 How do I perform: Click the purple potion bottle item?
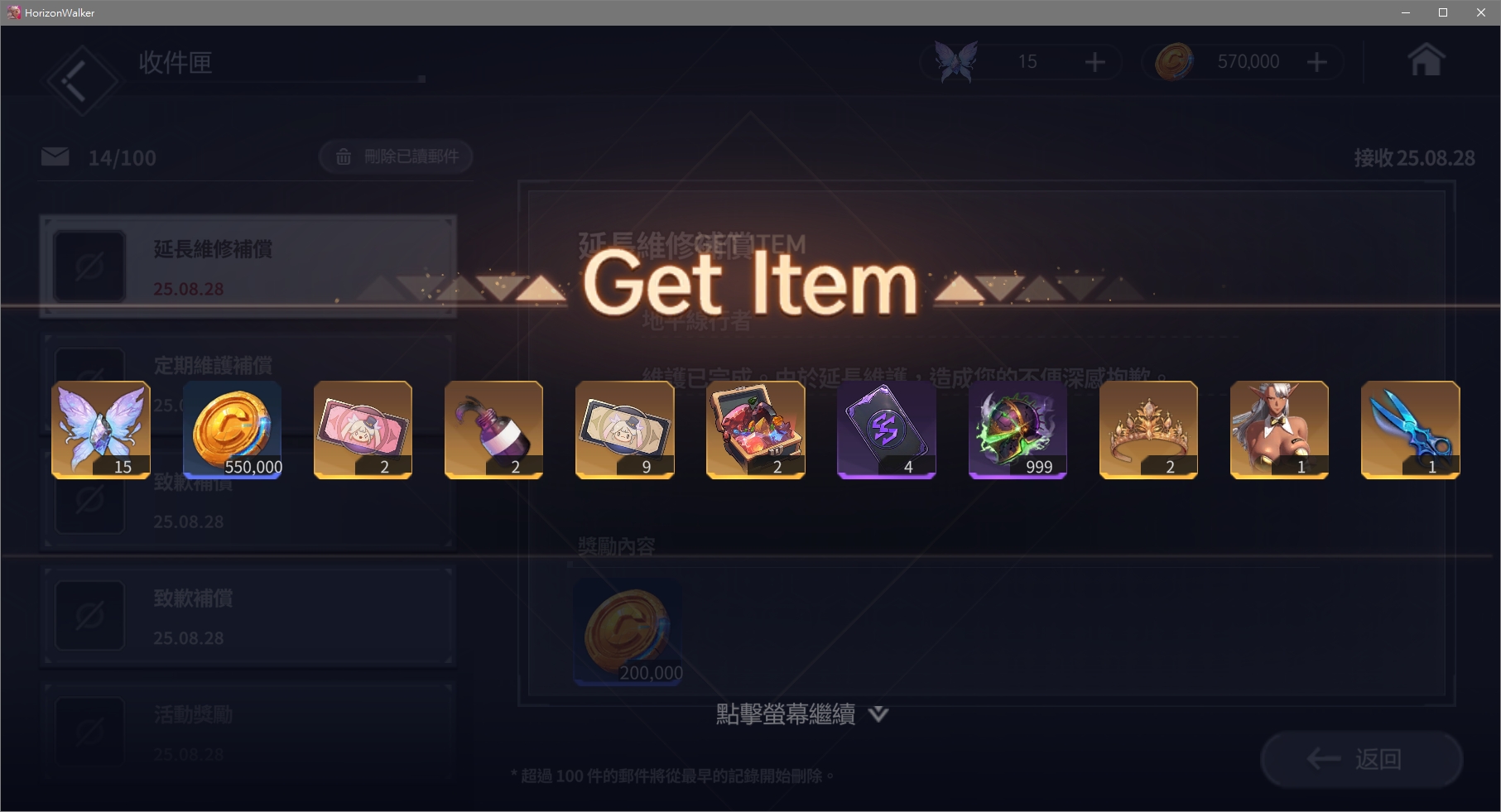click(493, 430)
